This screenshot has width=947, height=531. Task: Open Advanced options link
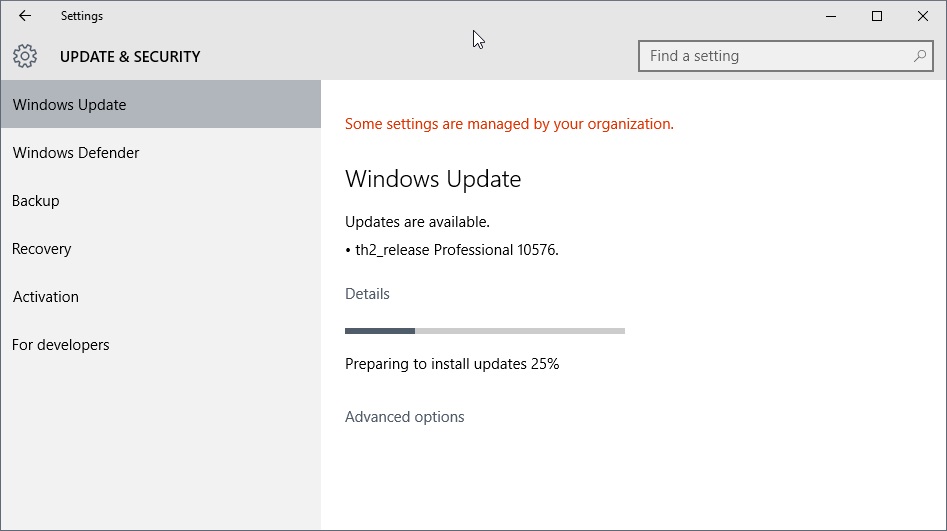[405, 417]
